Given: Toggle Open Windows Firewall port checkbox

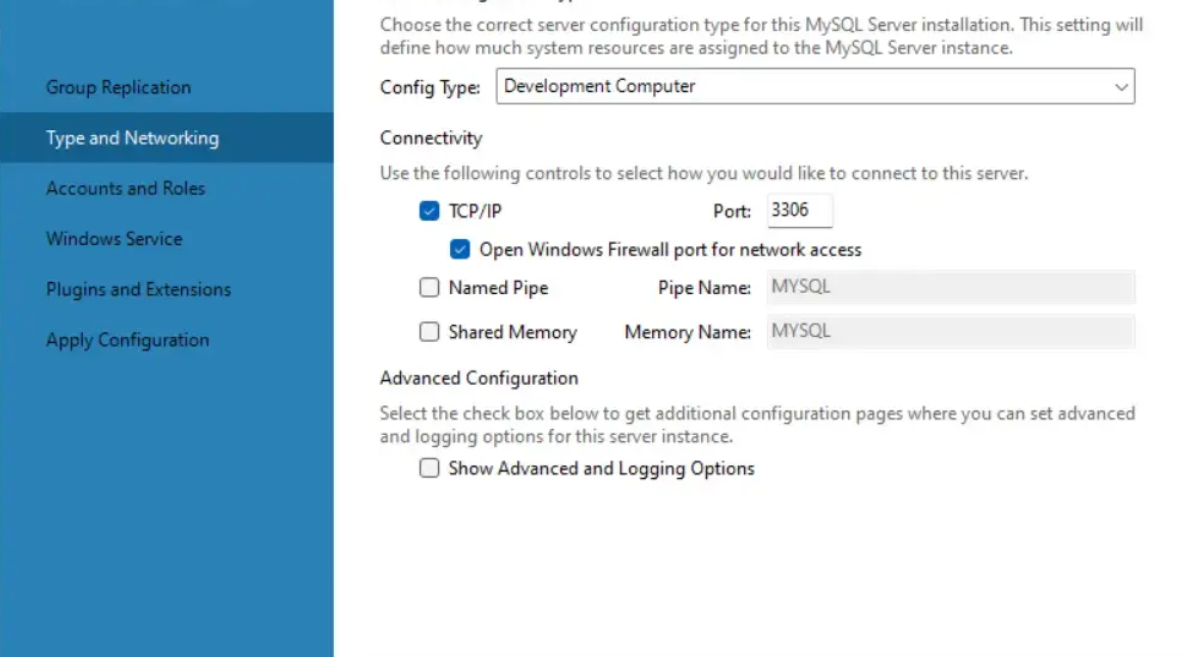Looking at the screenshot, I should click(459, 249).
